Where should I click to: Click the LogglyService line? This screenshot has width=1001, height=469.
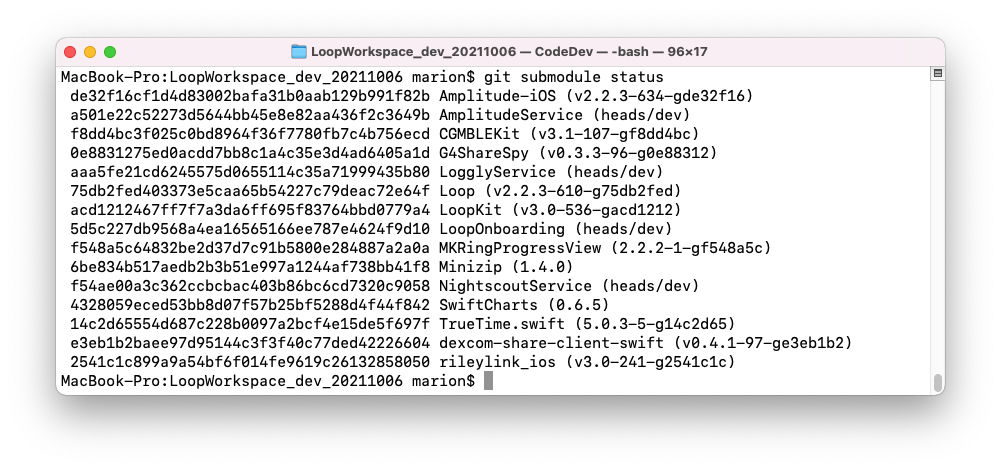point(367,172)
